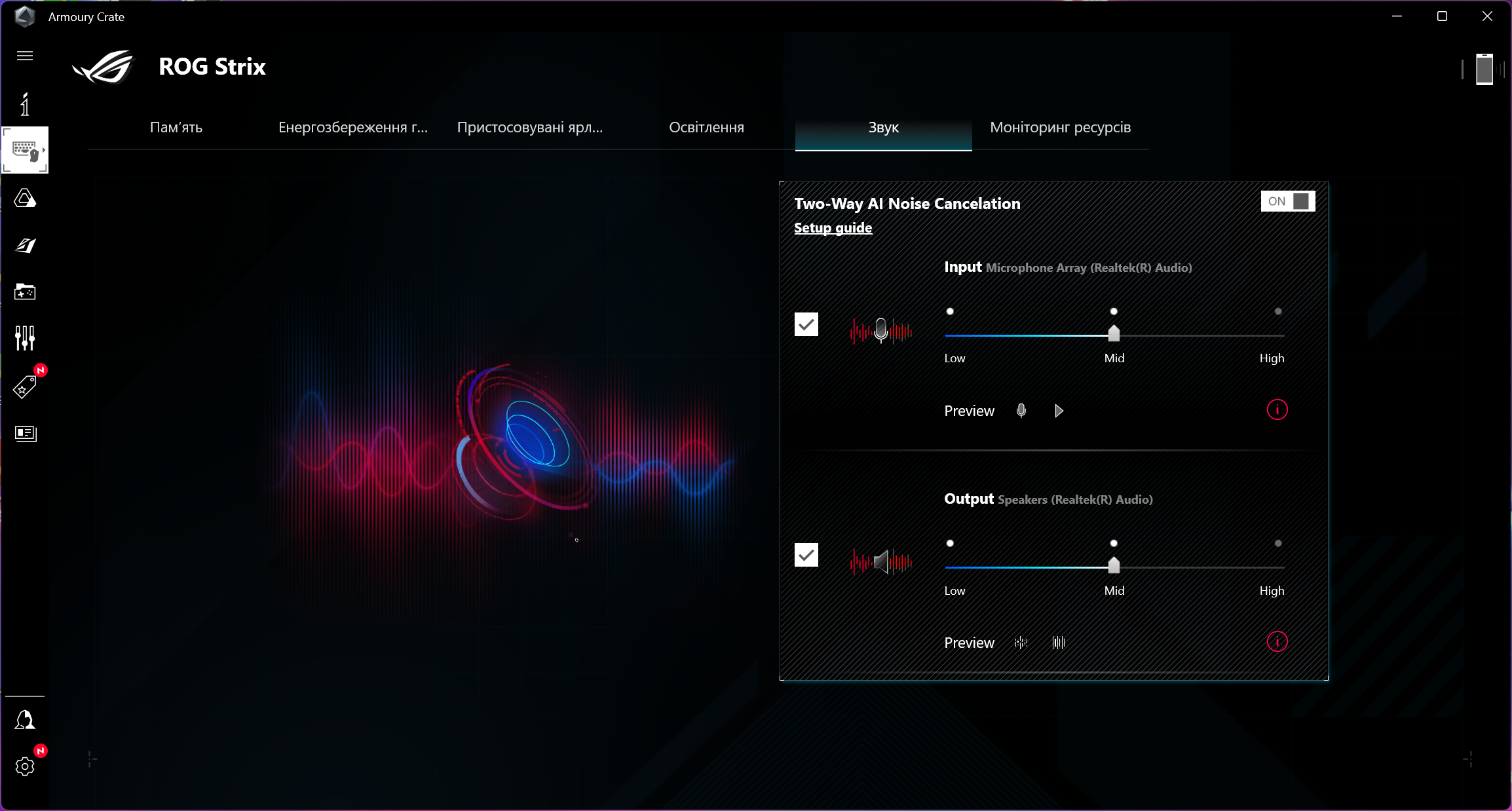Uncheck the Input microphone checkbox

click(806, 324)
